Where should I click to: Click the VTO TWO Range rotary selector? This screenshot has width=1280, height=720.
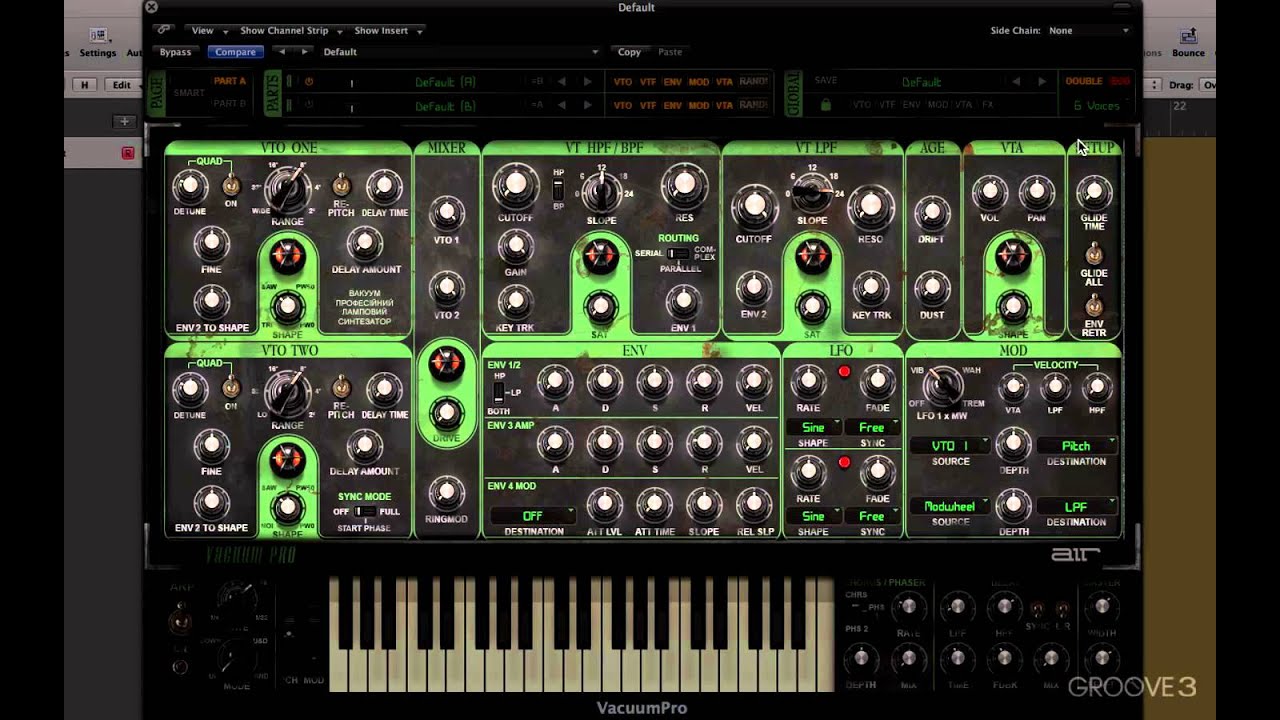click(287, 394)
